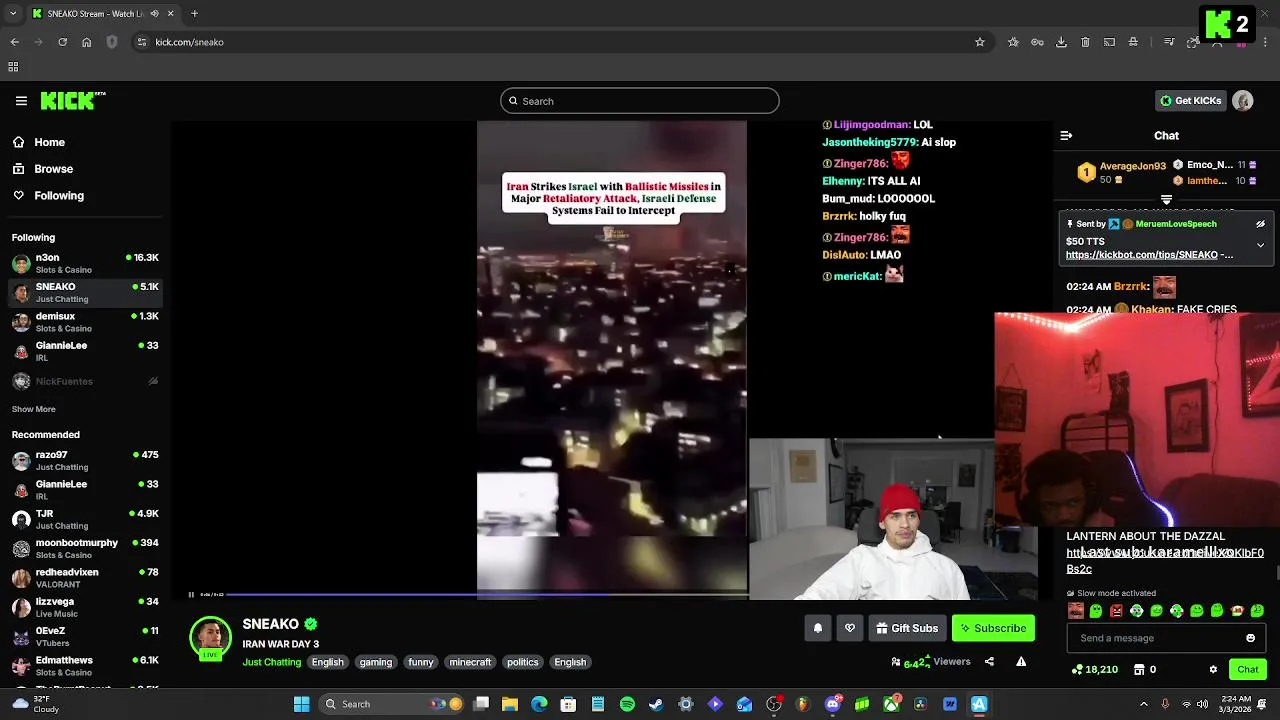1280x720 pixels.
Task: Open TJR recommended channel
Action: pyautogui.click(x=85, y=519)
